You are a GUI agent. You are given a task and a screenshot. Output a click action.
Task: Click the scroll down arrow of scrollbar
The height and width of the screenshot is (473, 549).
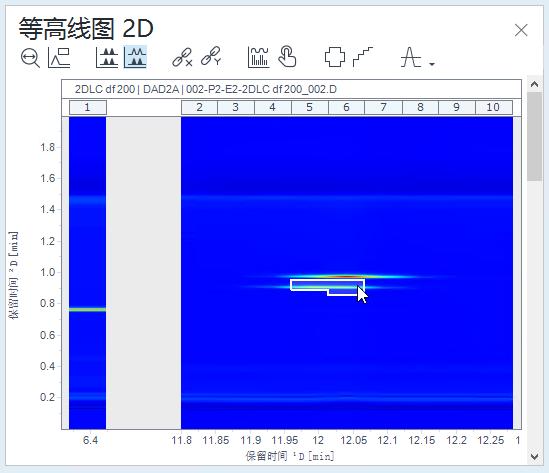point(534,457)
